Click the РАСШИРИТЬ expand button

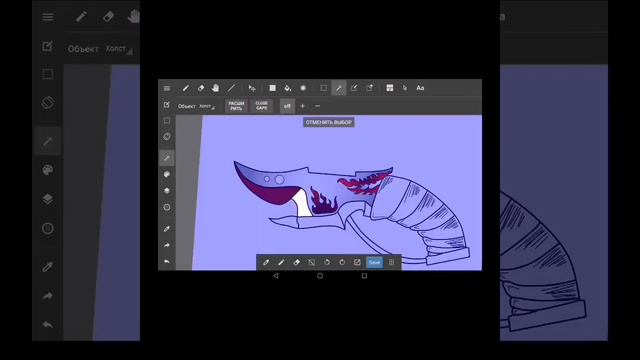click(236, 106)
